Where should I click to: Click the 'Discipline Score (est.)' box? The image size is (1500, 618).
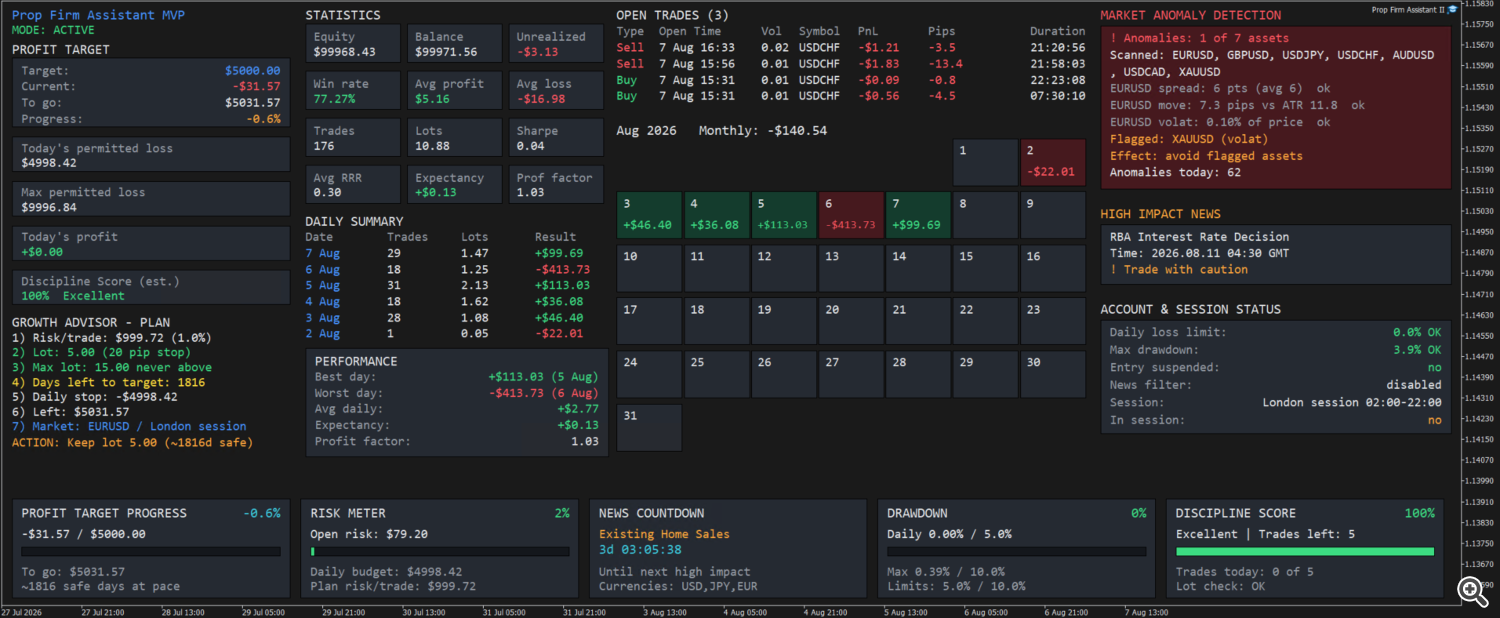point(151,288)
